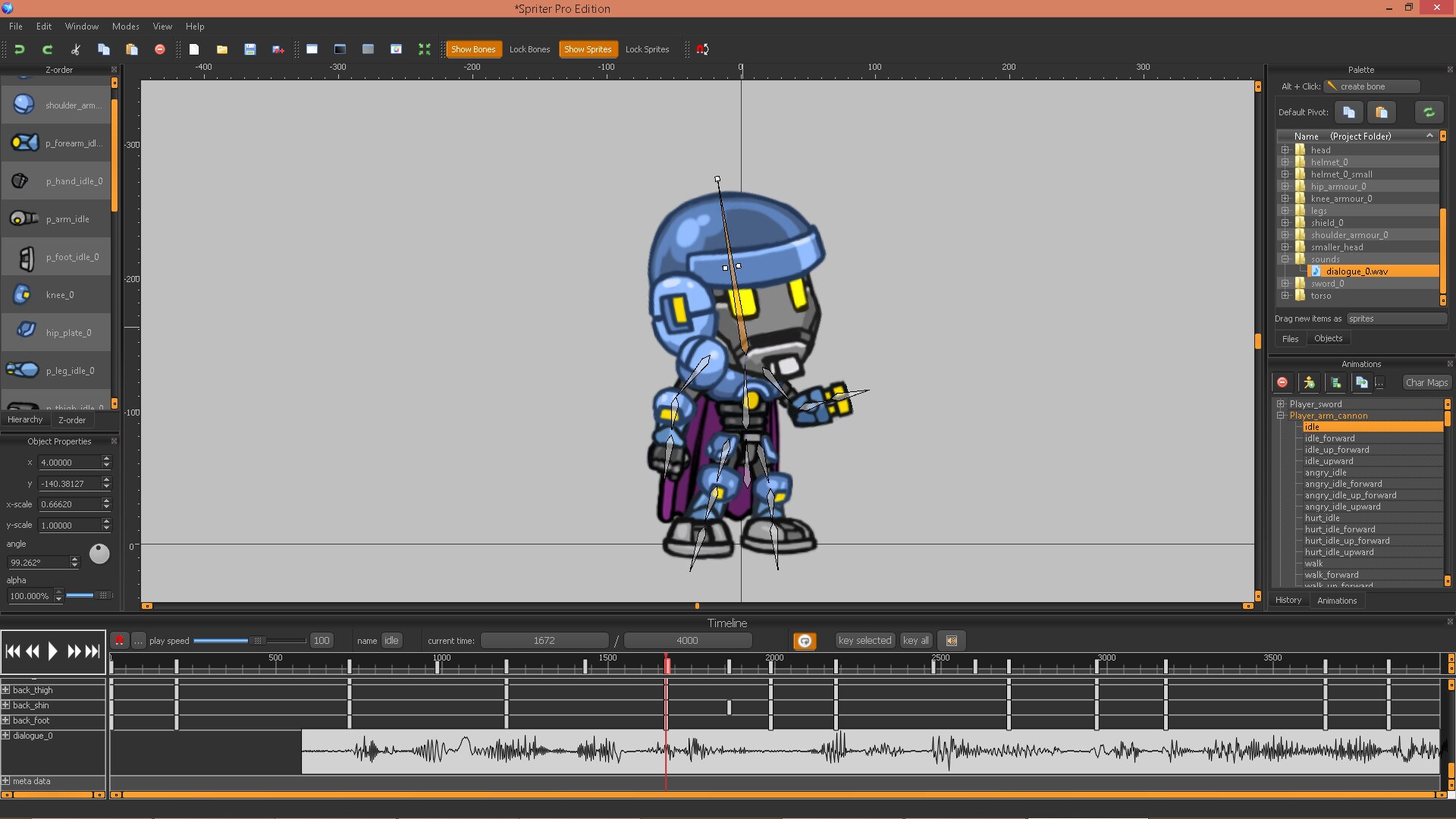Screen dimensions: 1456x819
Task: Click the Show Bones toggle button
Action: (x=473, y=49)
